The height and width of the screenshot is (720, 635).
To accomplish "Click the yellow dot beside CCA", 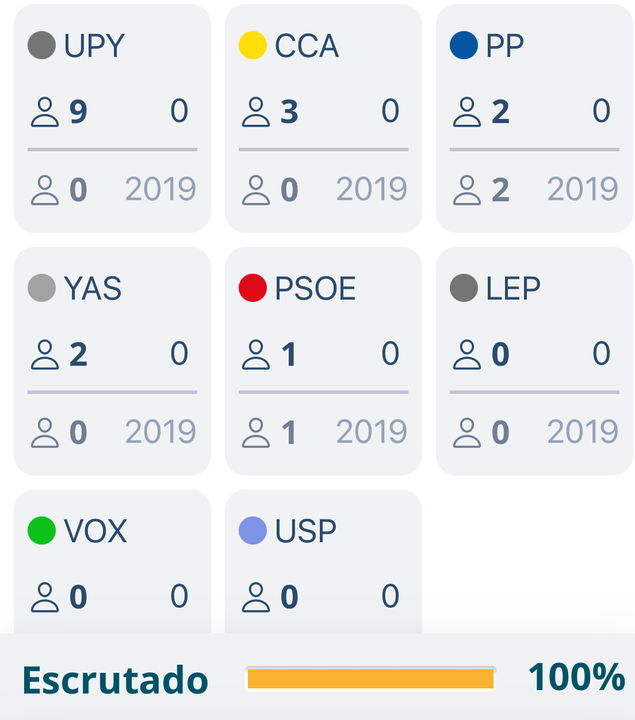I will coord(253,45).
